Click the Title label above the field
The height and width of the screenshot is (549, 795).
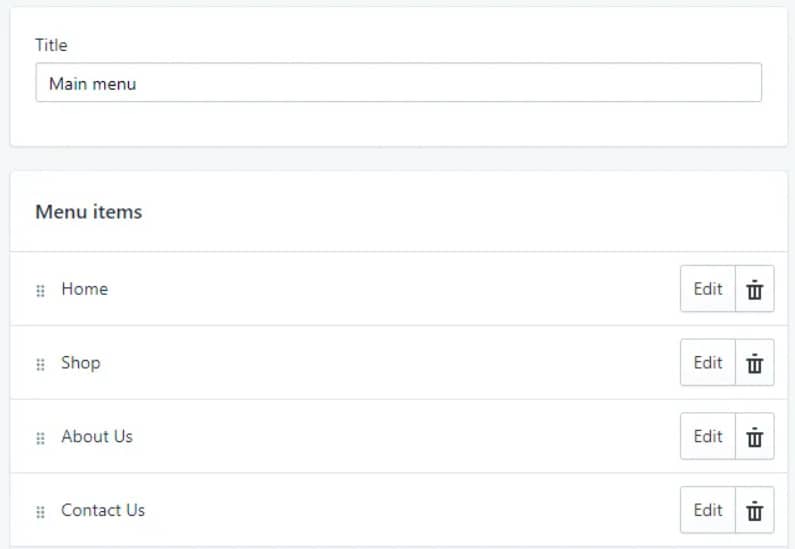51,45
